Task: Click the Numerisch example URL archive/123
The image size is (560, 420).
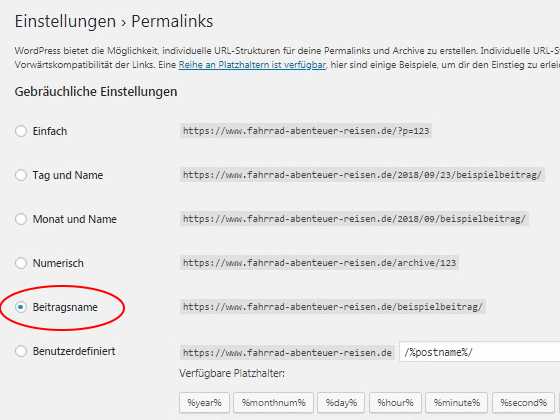Action: pyautogui.click(x=319, y=263)
